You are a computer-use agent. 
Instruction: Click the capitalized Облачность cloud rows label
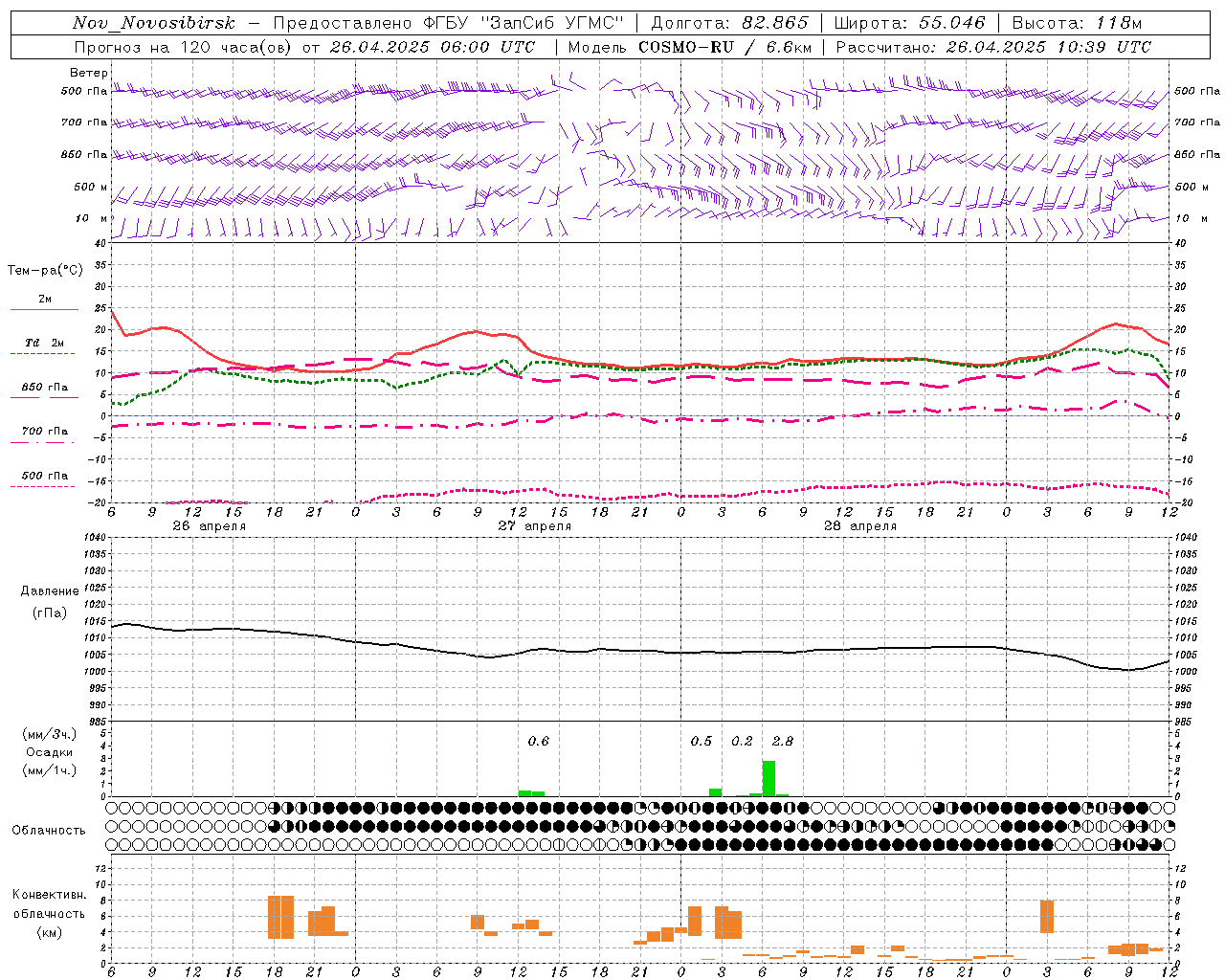tap(49, 831)
